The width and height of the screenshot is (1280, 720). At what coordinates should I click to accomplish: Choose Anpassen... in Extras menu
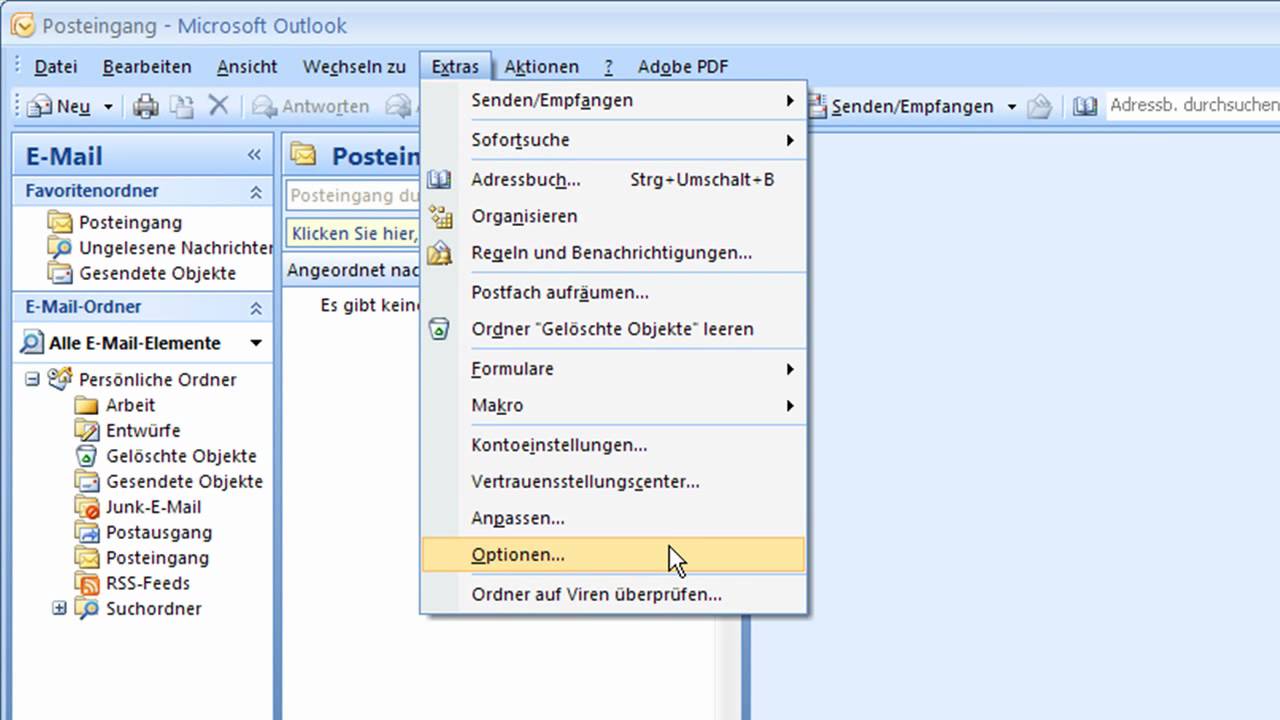click(x=613, y=518)
